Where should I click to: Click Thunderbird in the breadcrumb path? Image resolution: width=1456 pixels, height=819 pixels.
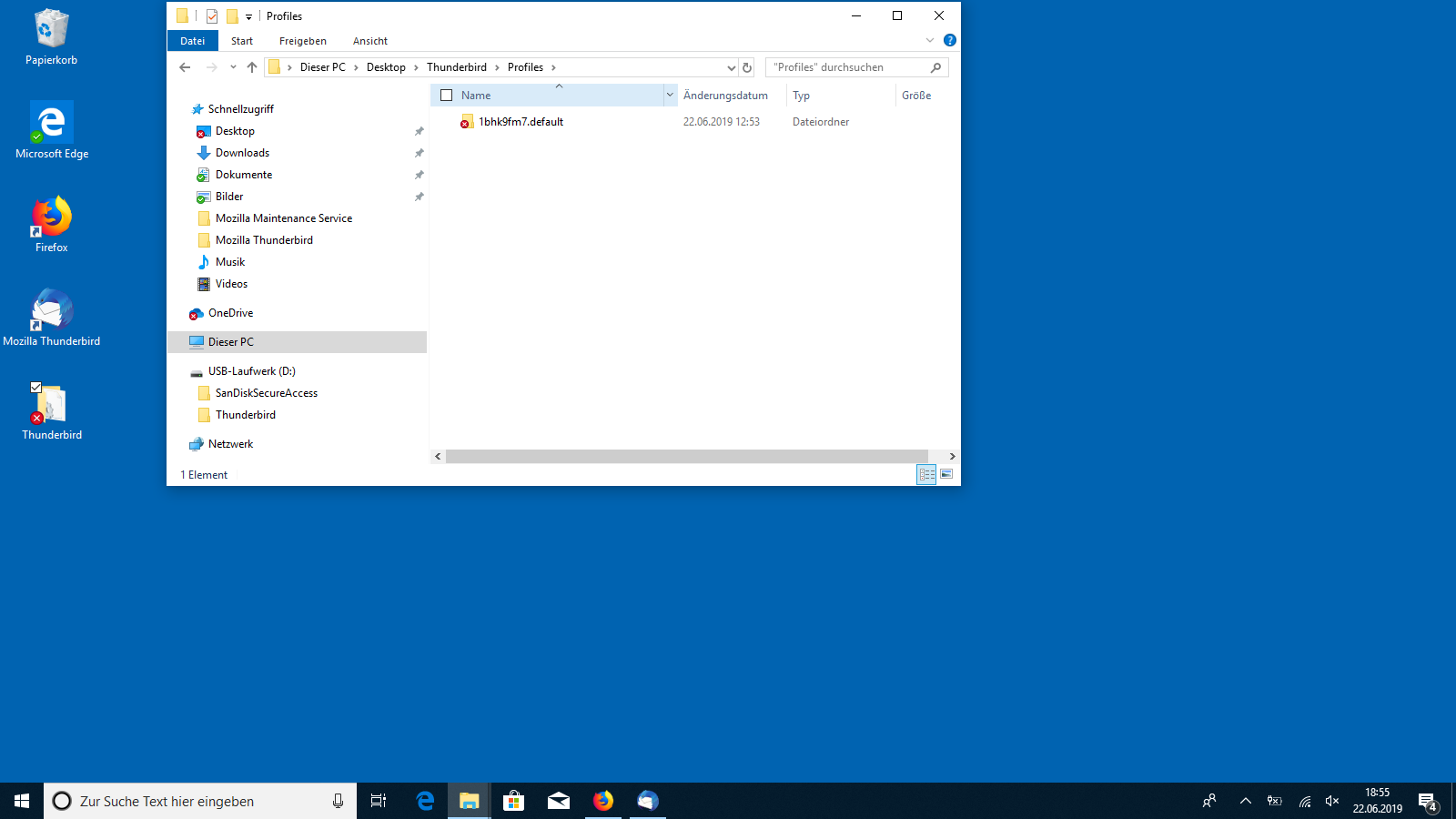(x=456, y=67)
